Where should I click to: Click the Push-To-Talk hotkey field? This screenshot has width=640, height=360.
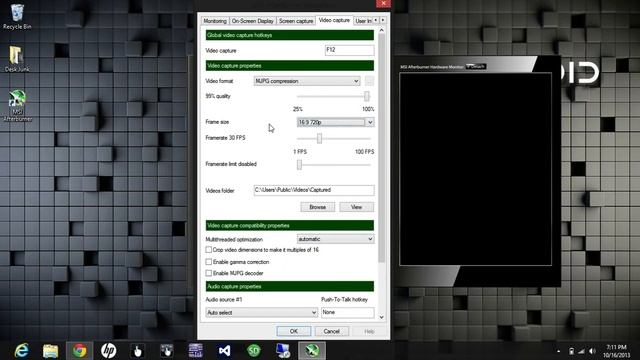pyautogui.click(x=348, y=312)
